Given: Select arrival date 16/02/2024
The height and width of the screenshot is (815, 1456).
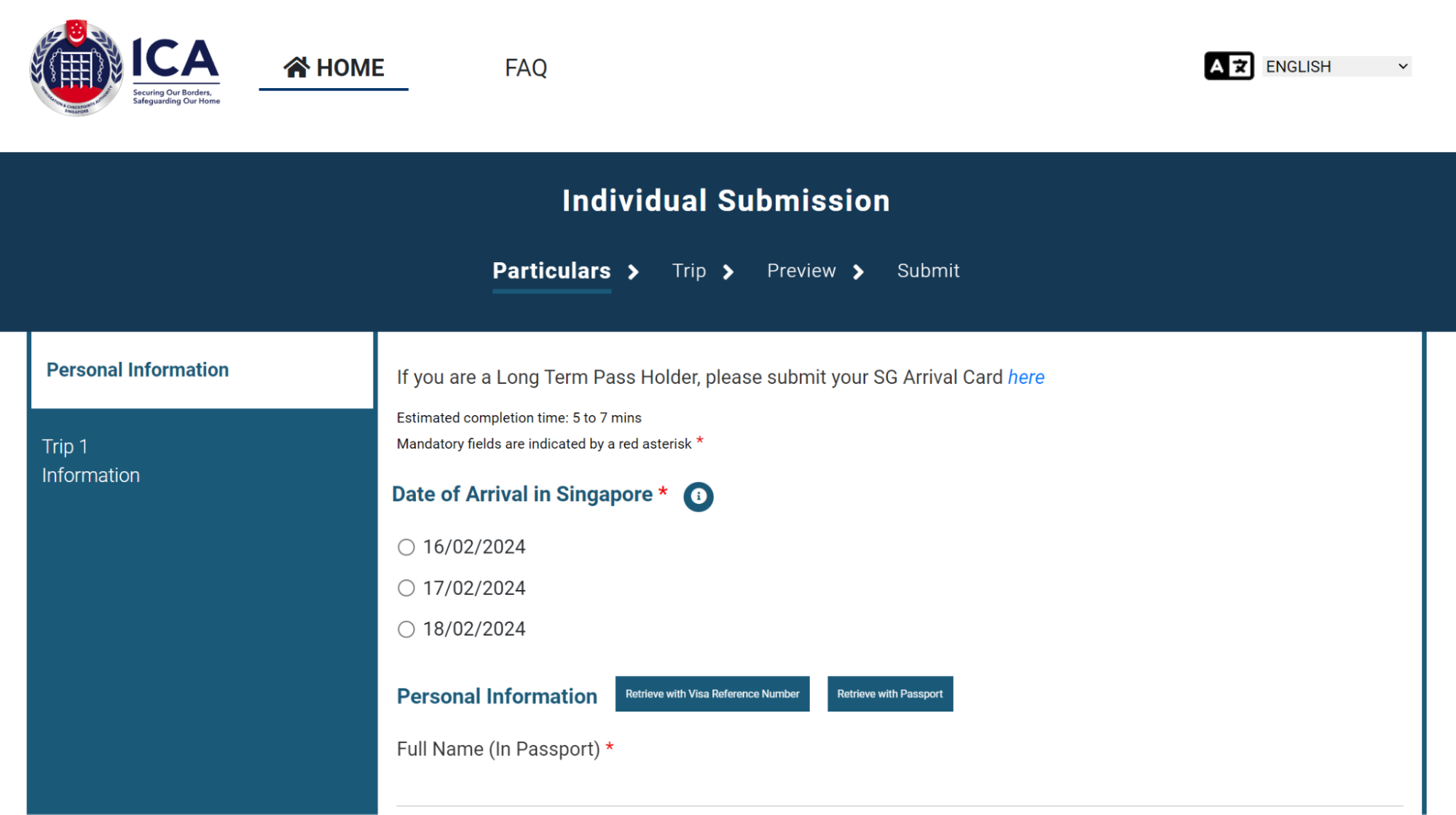Looking at the screenshot, I should [x=406, y=546].
